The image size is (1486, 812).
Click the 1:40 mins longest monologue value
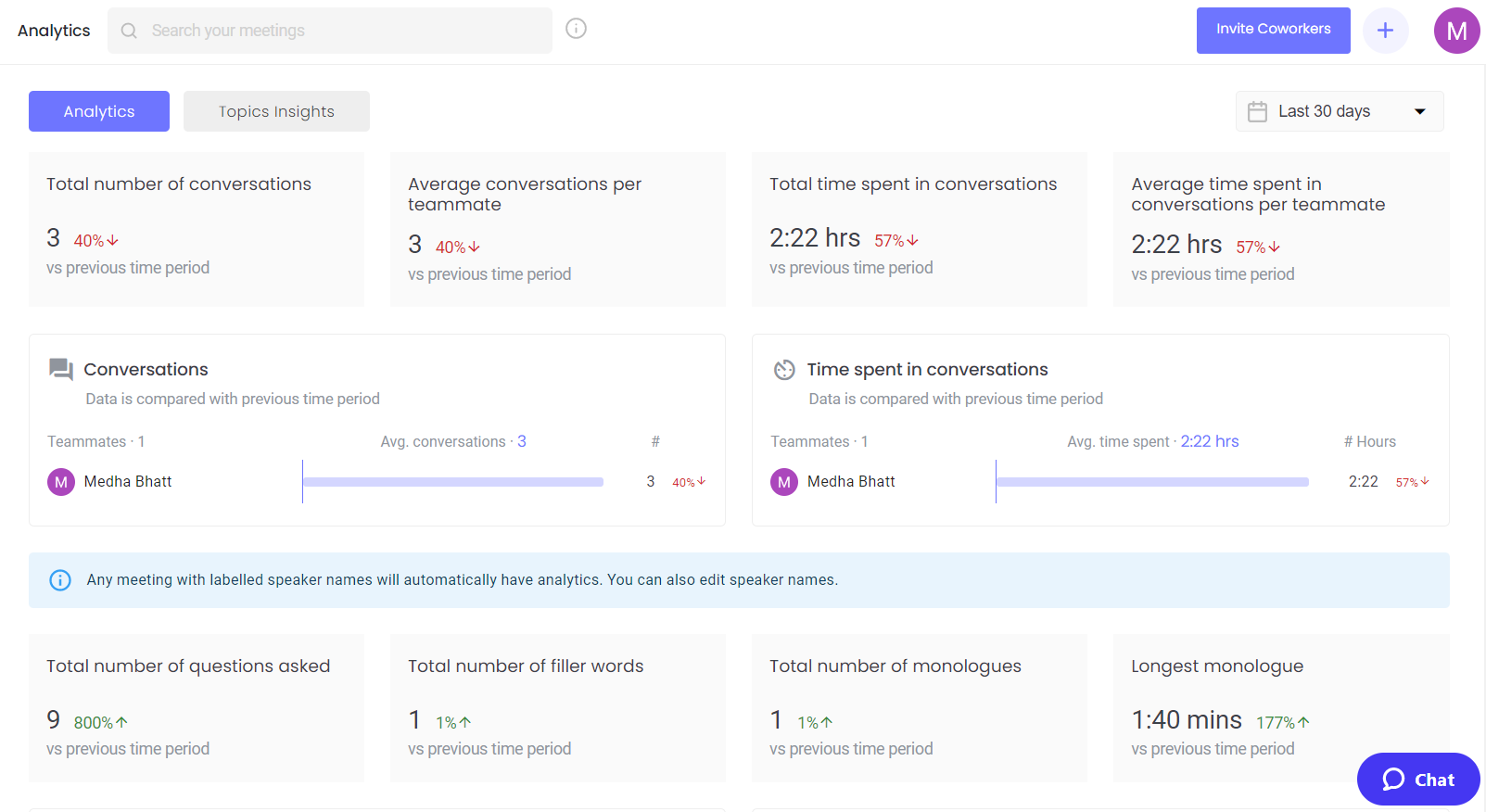click(1187, 720)
